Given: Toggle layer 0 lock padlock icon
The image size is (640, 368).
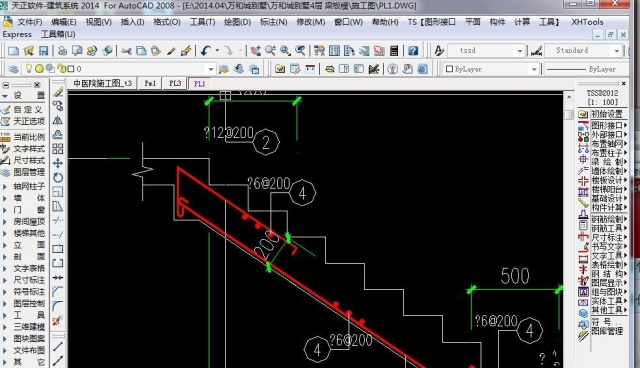Looking at the screenshot, I should pyautogui.click(x=62, y=69).
